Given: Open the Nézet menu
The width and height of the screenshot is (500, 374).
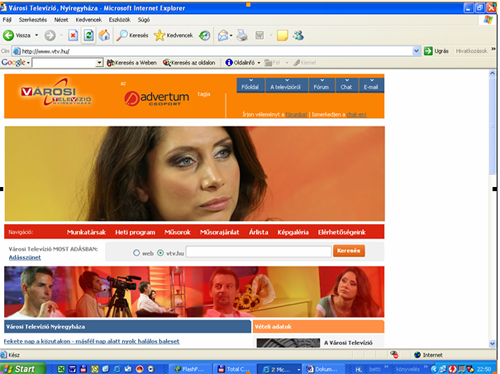Looking at the screenshot, I should point(61,20).
